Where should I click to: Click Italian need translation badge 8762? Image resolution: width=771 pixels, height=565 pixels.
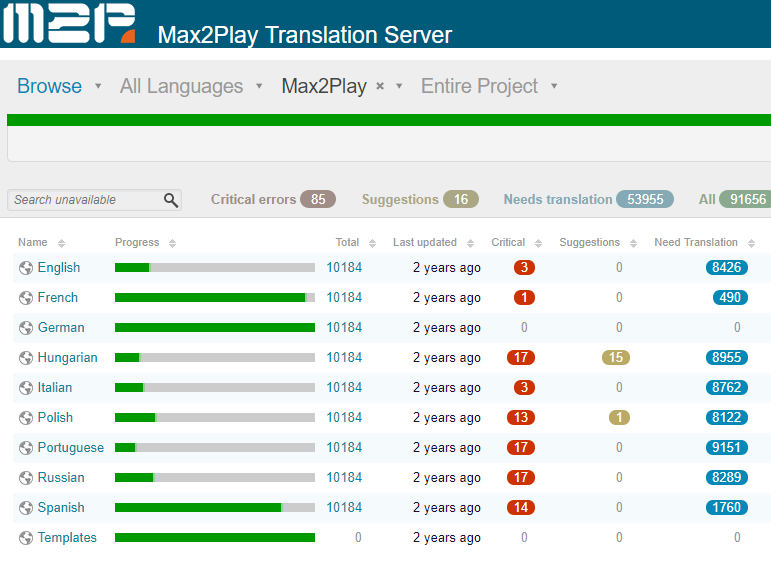tap(727, 387)
